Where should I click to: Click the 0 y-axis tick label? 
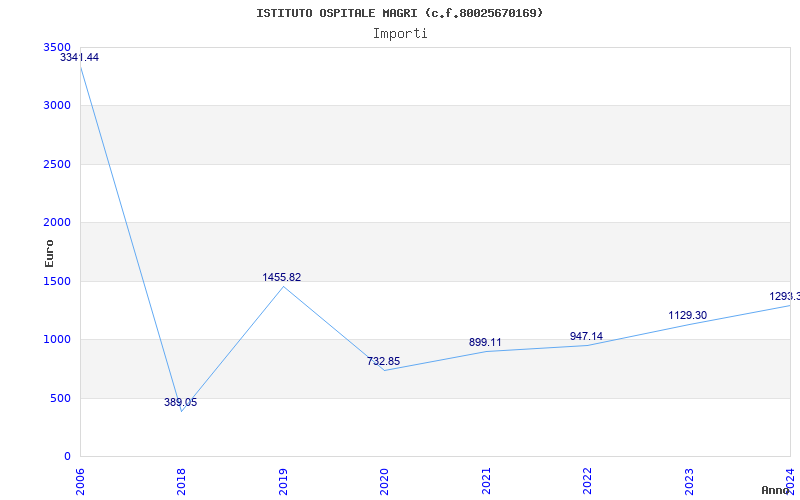(x=67, y=457)
